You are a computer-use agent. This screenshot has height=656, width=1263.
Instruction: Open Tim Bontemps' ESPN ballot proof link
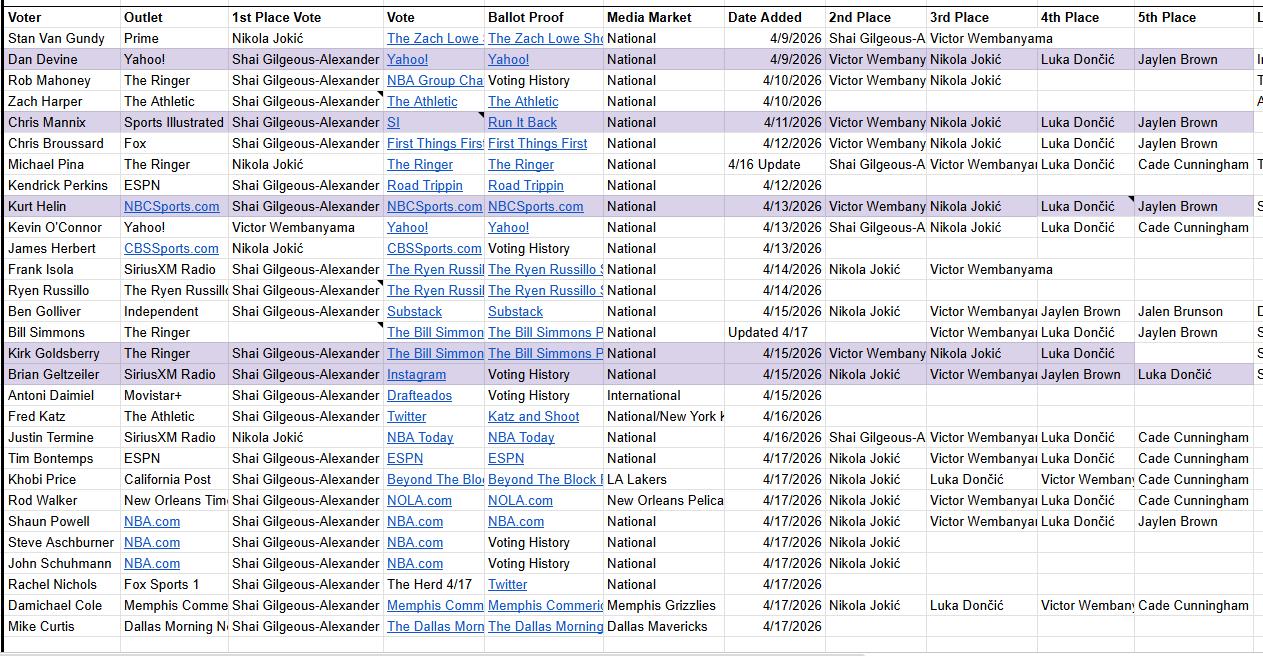click(506, 459)
